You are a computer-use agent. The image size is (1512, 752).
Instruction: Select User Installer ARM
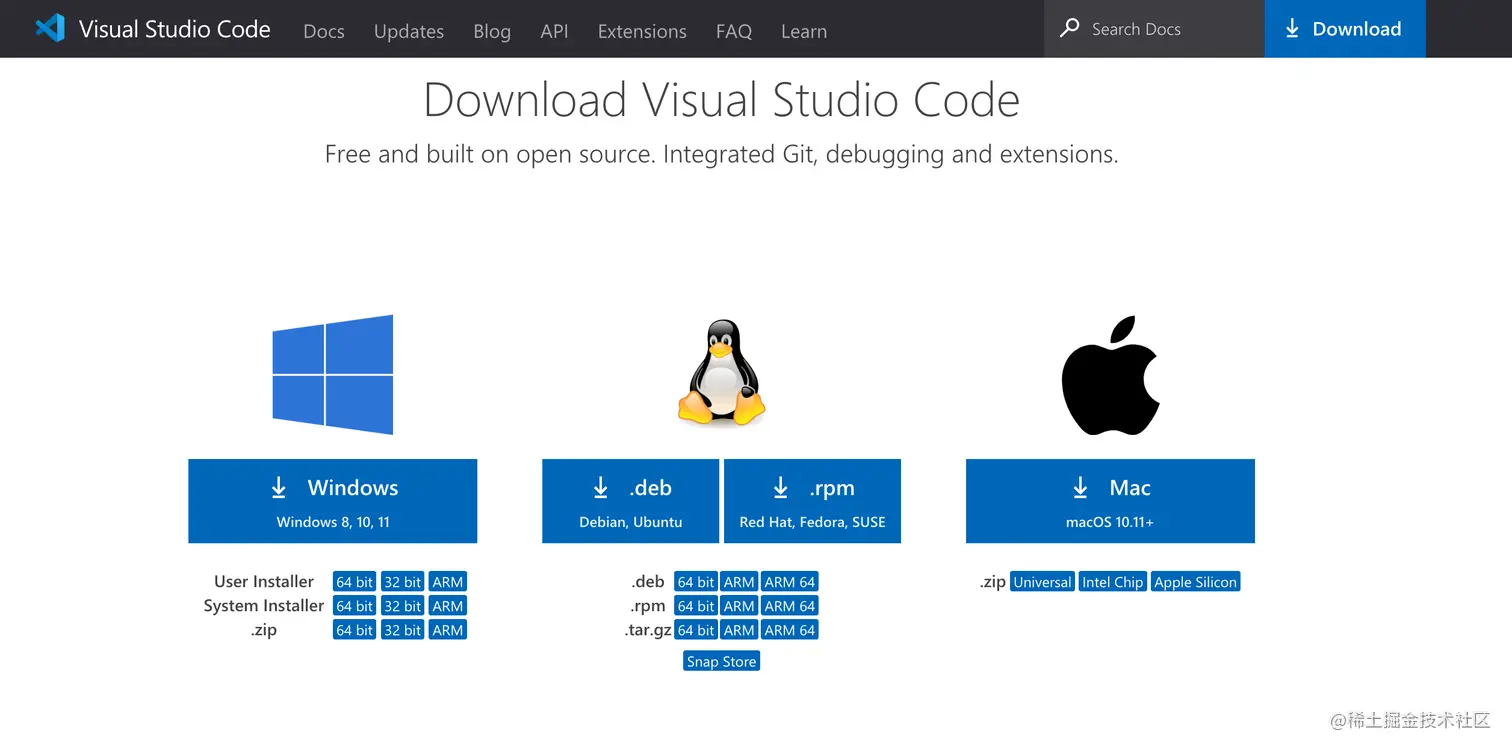tap(448, 582)
